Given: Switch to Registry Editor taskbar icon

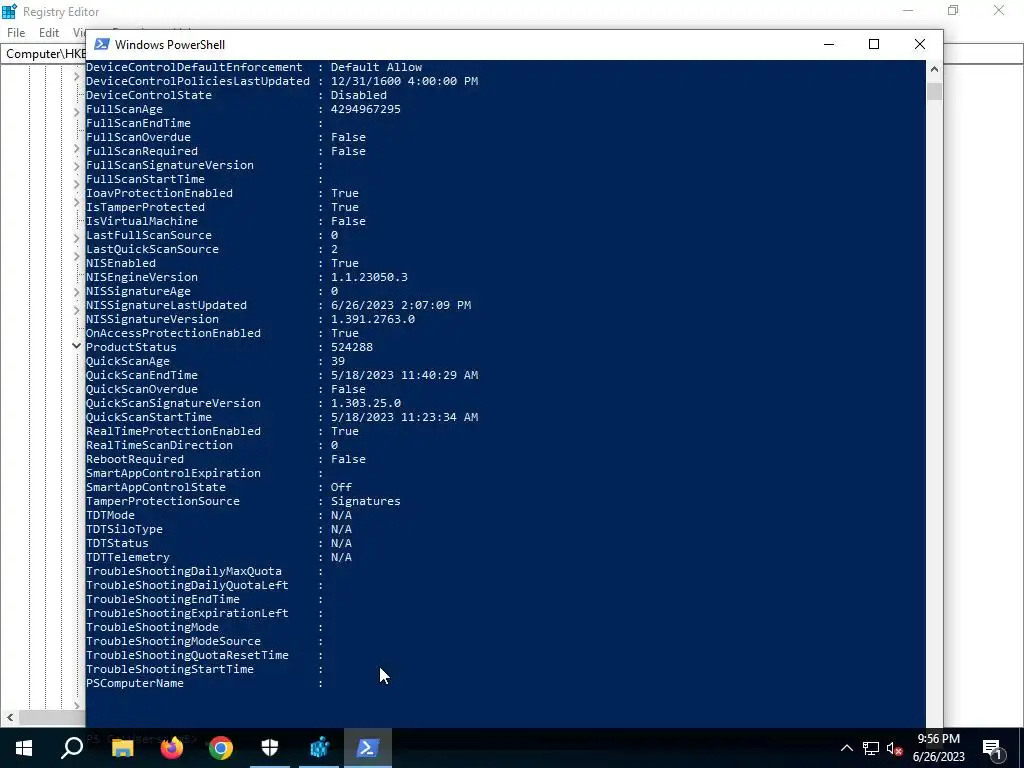Looking at the screenshot, I should point(319,748).
